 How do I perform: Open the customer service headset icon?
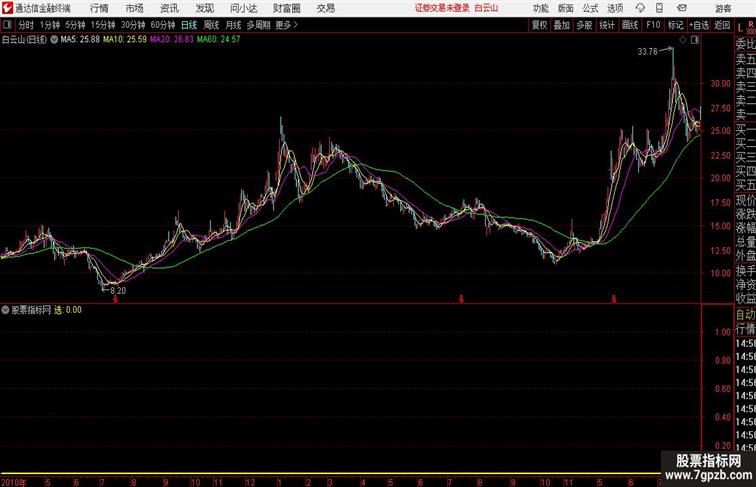(640, 8)
